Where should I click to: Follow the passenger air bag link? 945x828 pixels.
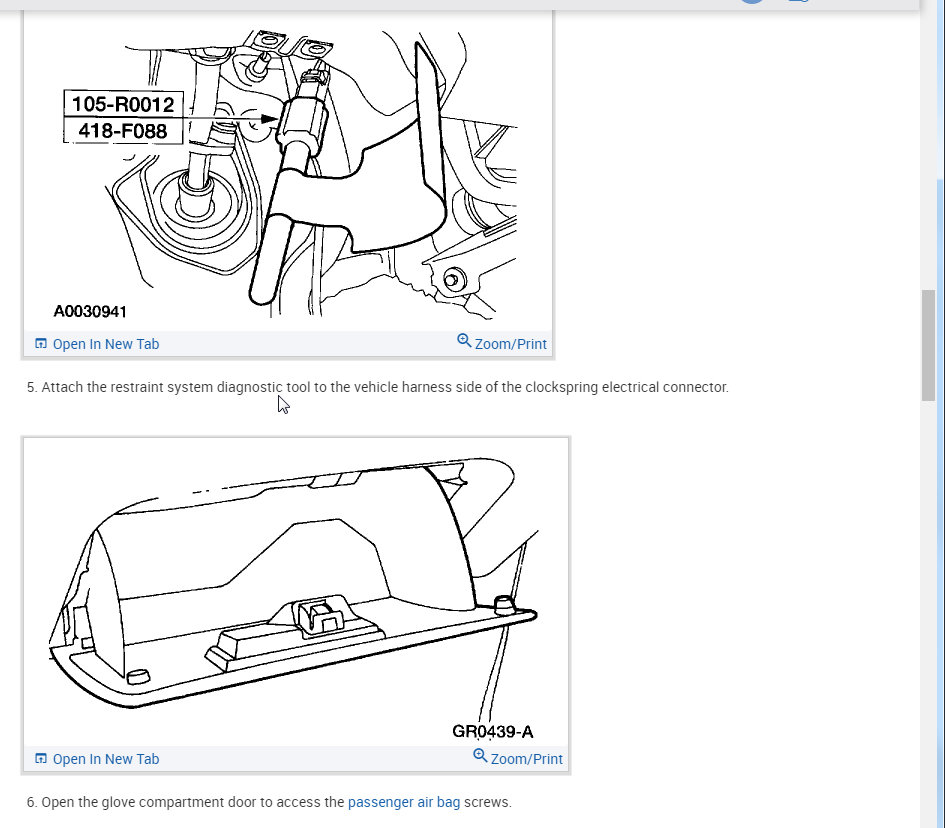pyautogui.click(x=404, y=803)
